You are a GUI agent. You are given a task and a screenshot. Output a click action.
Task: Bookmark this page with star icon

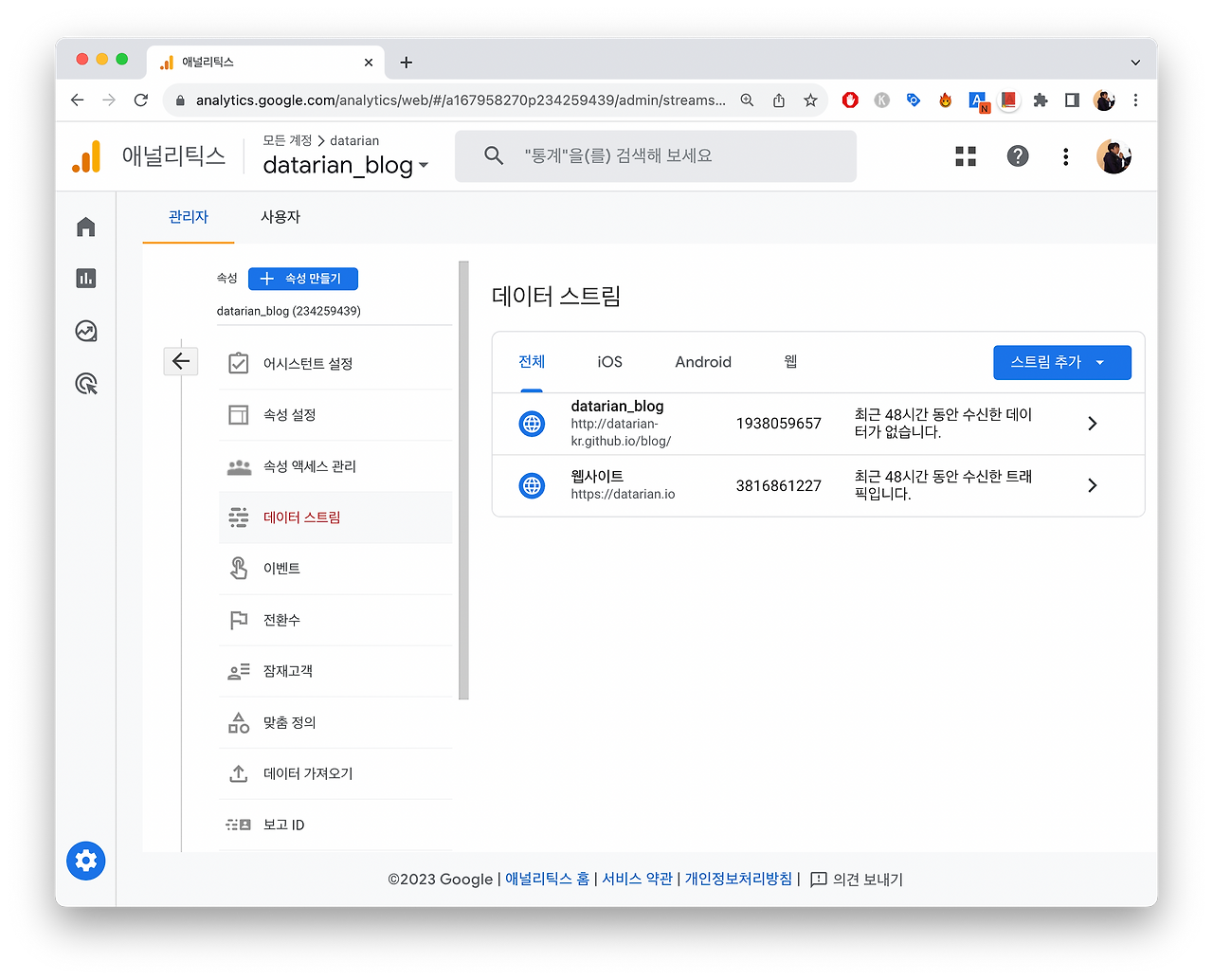point(810,100)
